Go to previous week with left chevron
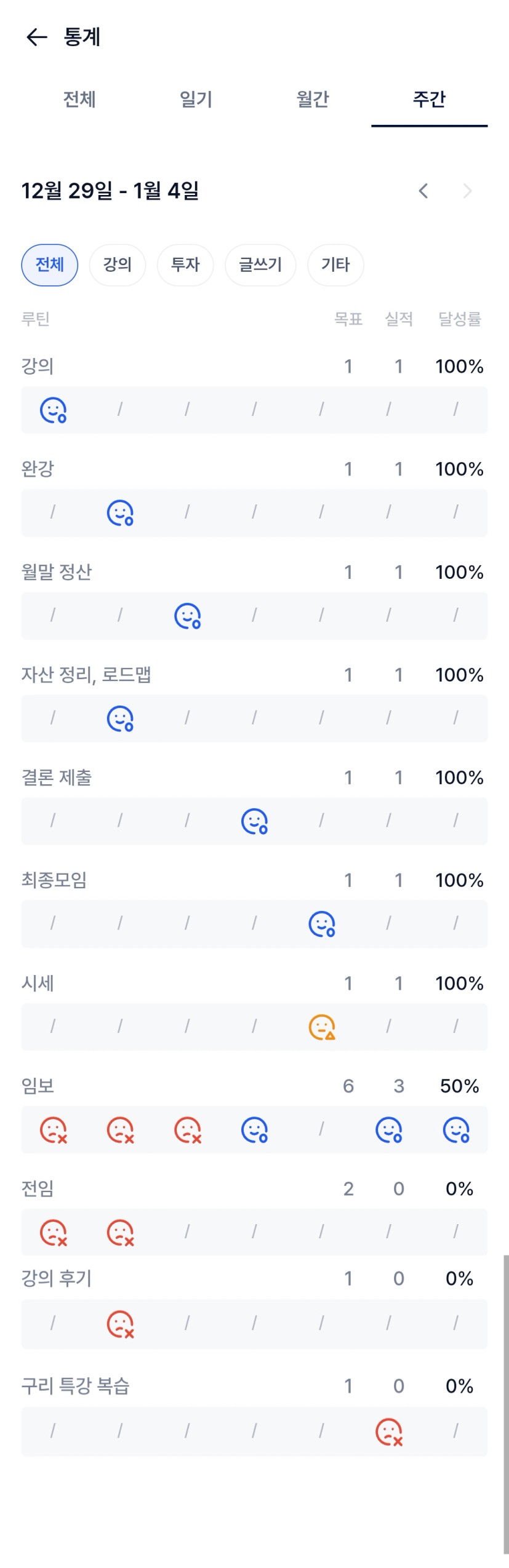Screen dimensions: 509x1568 (423, 191)
